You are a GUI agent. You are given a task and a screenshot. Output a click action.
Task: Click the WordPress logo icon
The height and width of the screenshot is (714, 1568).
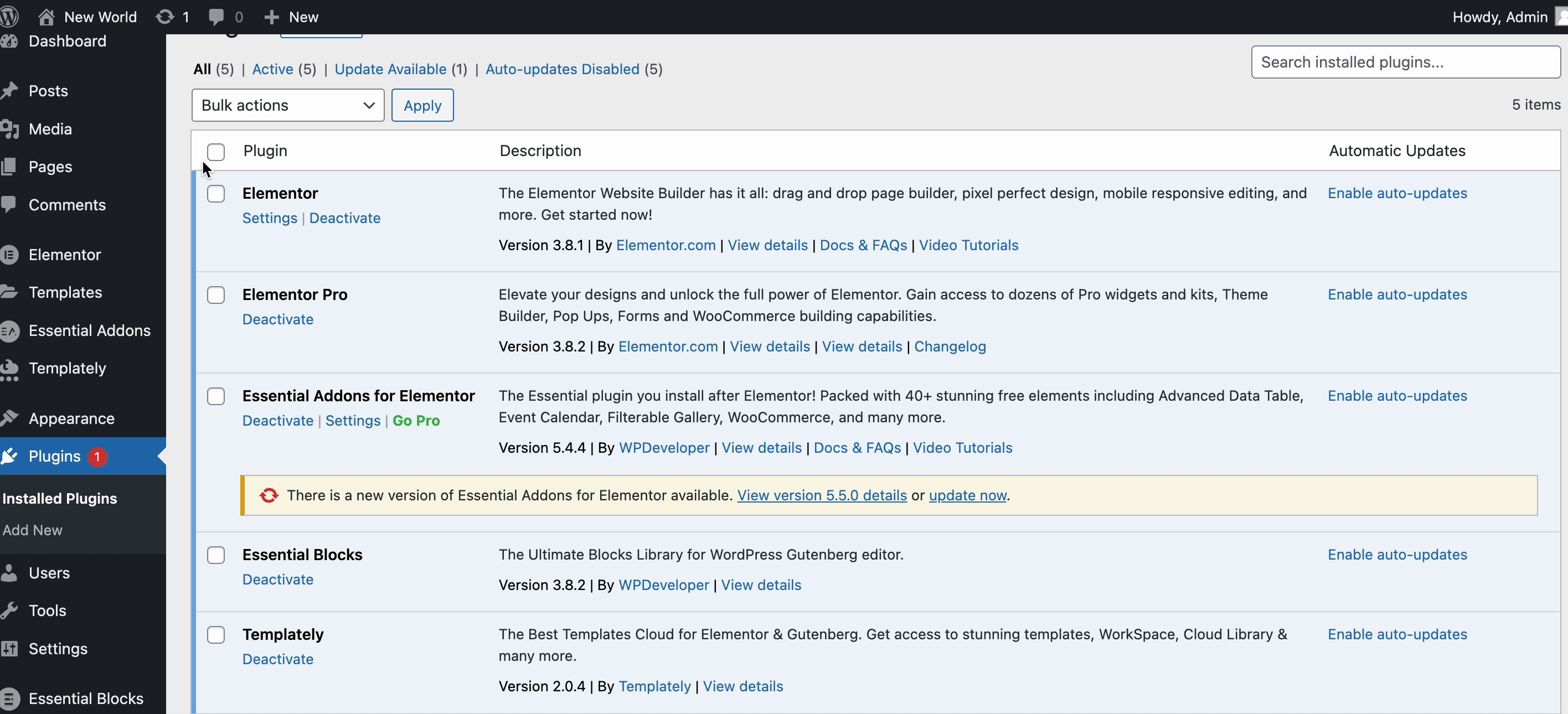coord(8,17)
